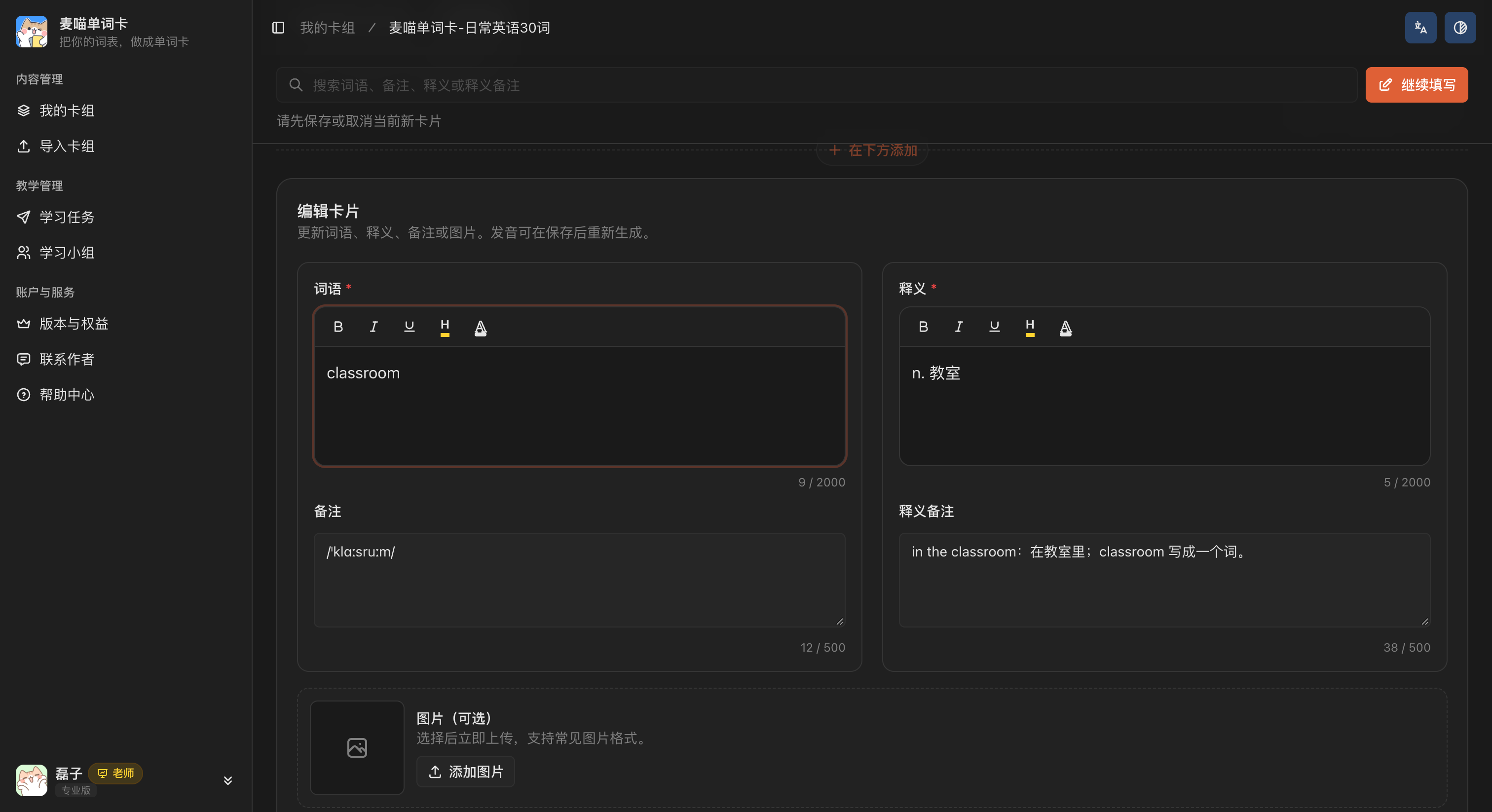Click the search magnifier icon
The width and height of the screenshot is (1492, 812).
coord(296,85)
